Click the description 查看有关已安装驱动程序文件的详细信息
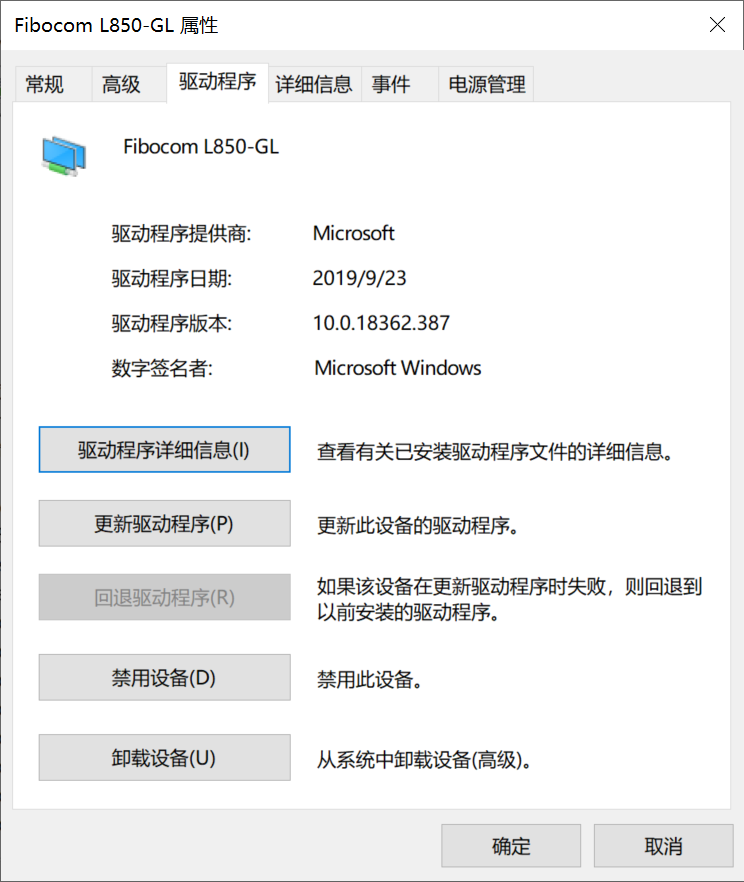 [x=495, y=452]
